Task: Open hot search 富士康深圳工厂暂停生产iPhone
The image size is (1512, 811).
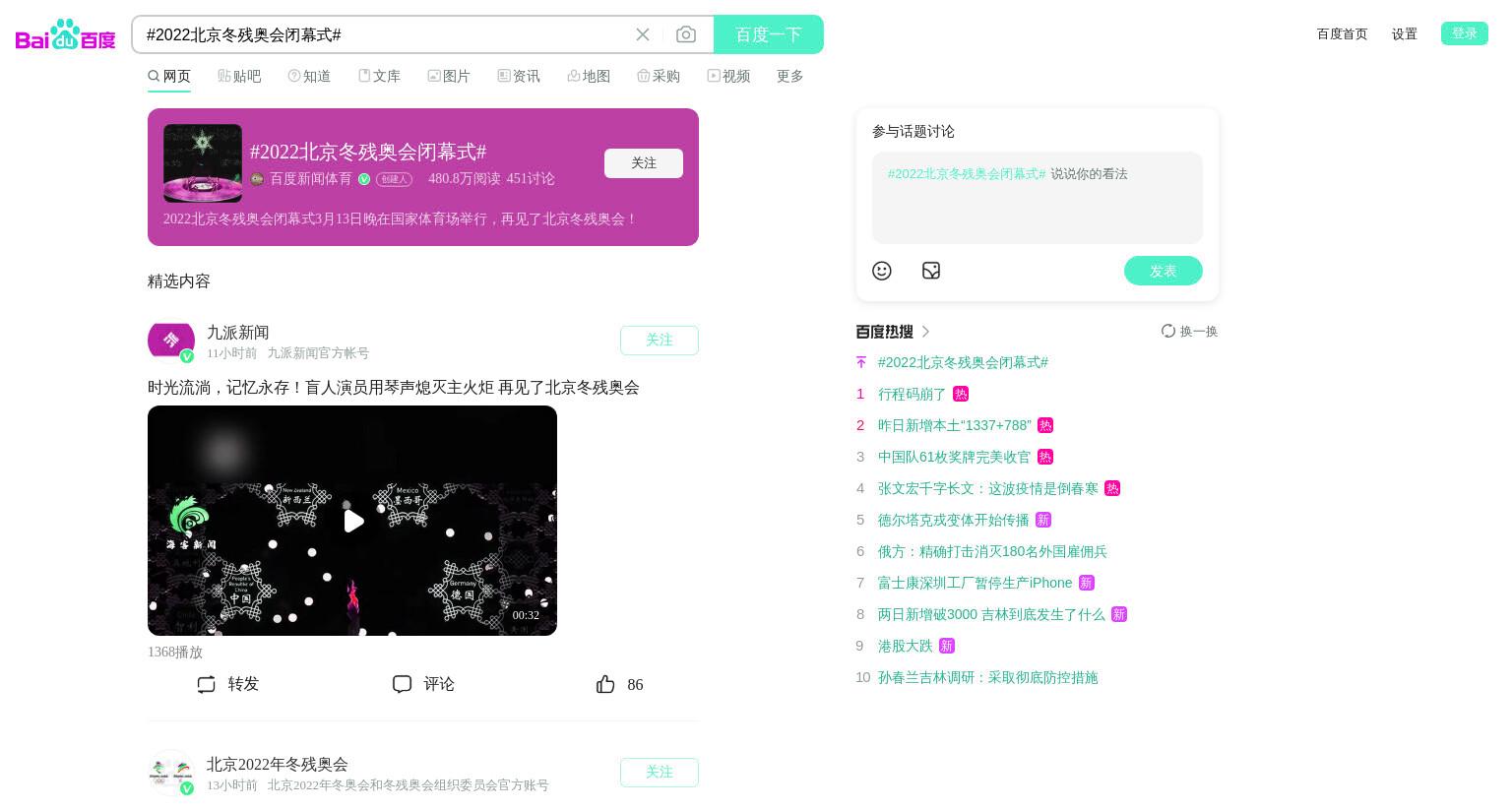Action: [x=976, y=583]
